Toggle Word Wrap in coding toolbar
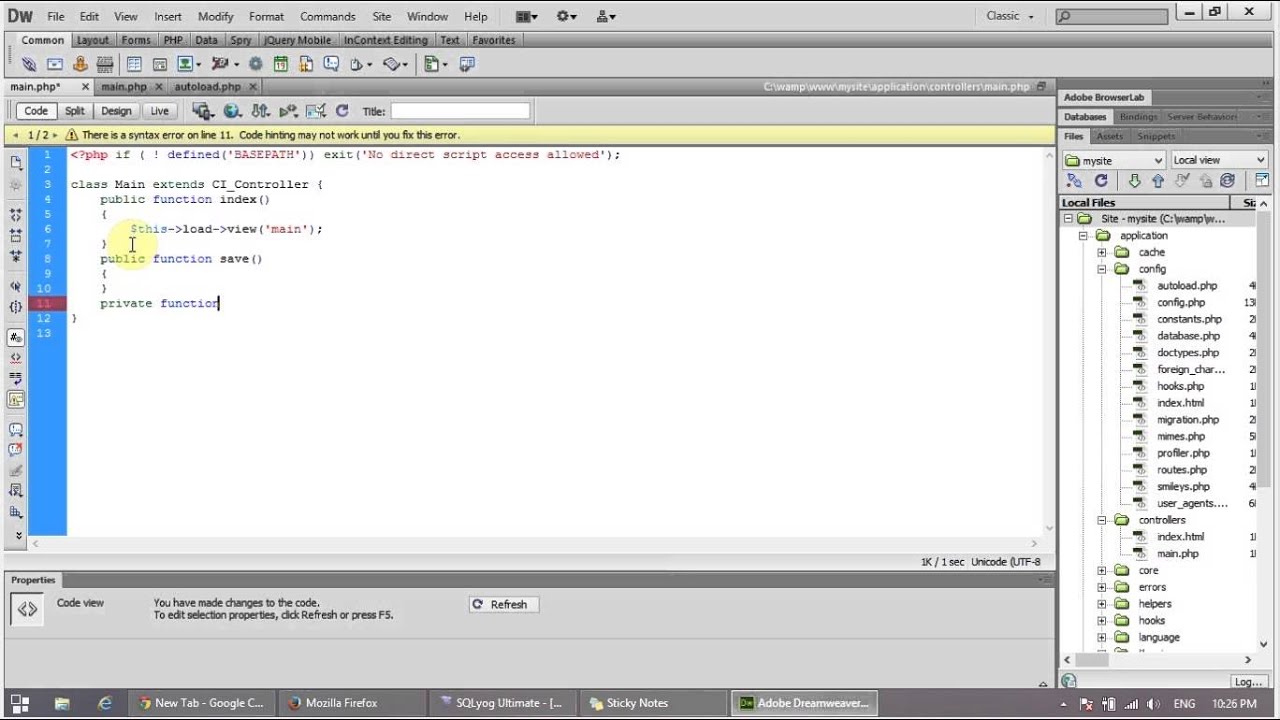This screenshot has height=720, width=1280. click(16, 378)
